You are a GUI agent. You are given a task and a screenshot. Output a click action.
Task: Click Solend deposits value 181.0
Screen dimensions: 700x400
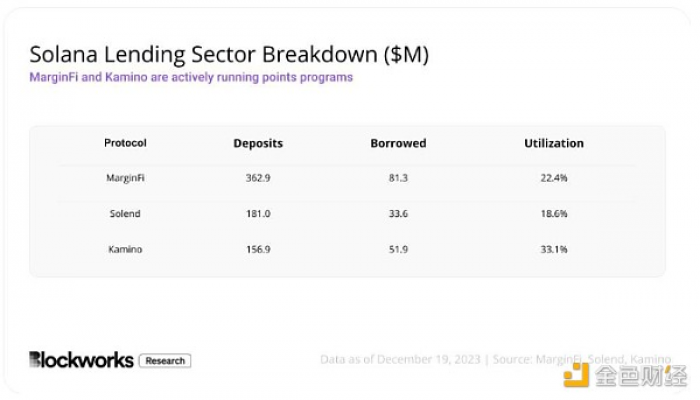coord(258,213)
